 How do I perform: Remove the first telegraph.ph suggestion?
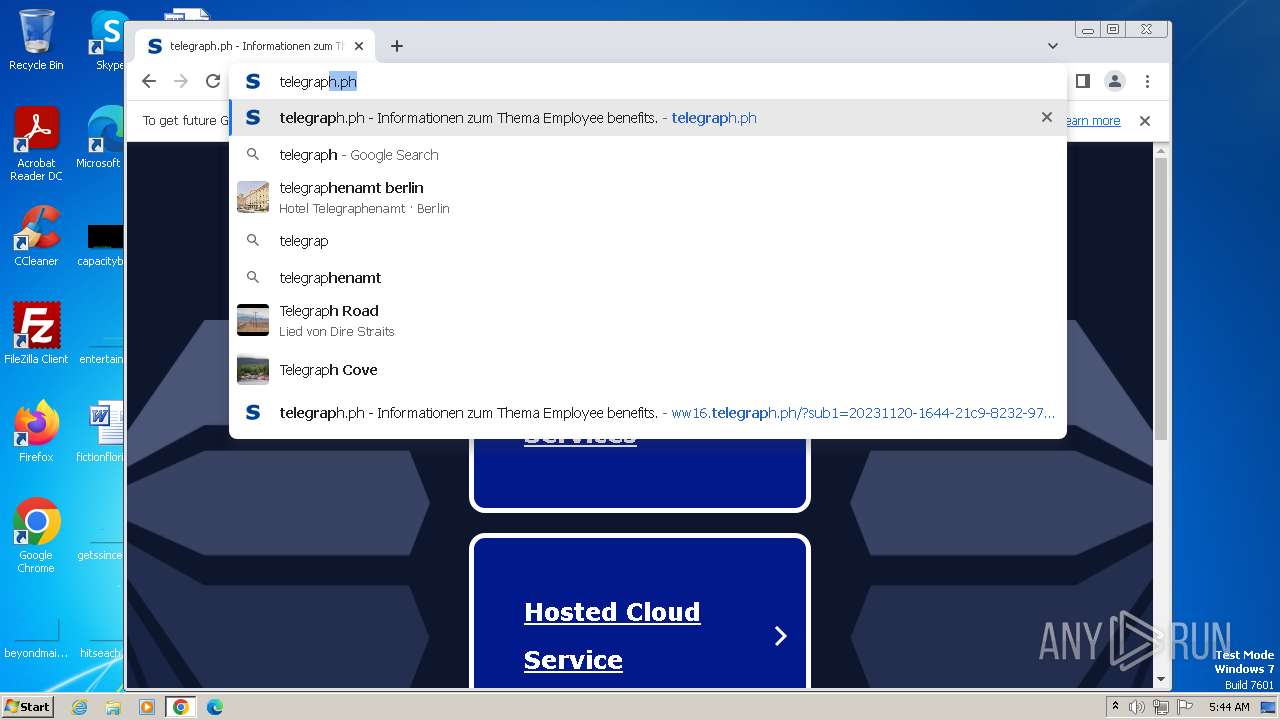(x=1047, y=117)
